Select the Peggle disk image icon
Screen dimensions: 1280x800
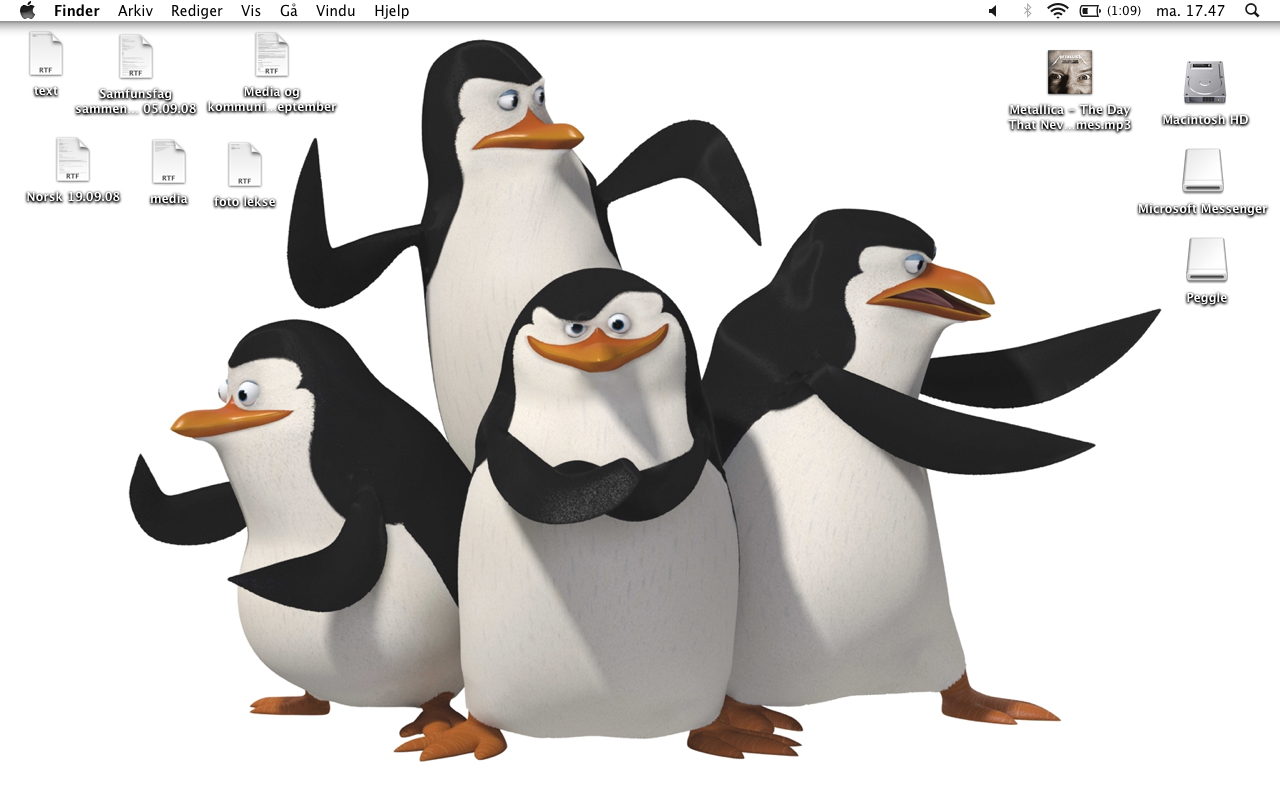click(1206, 260)
